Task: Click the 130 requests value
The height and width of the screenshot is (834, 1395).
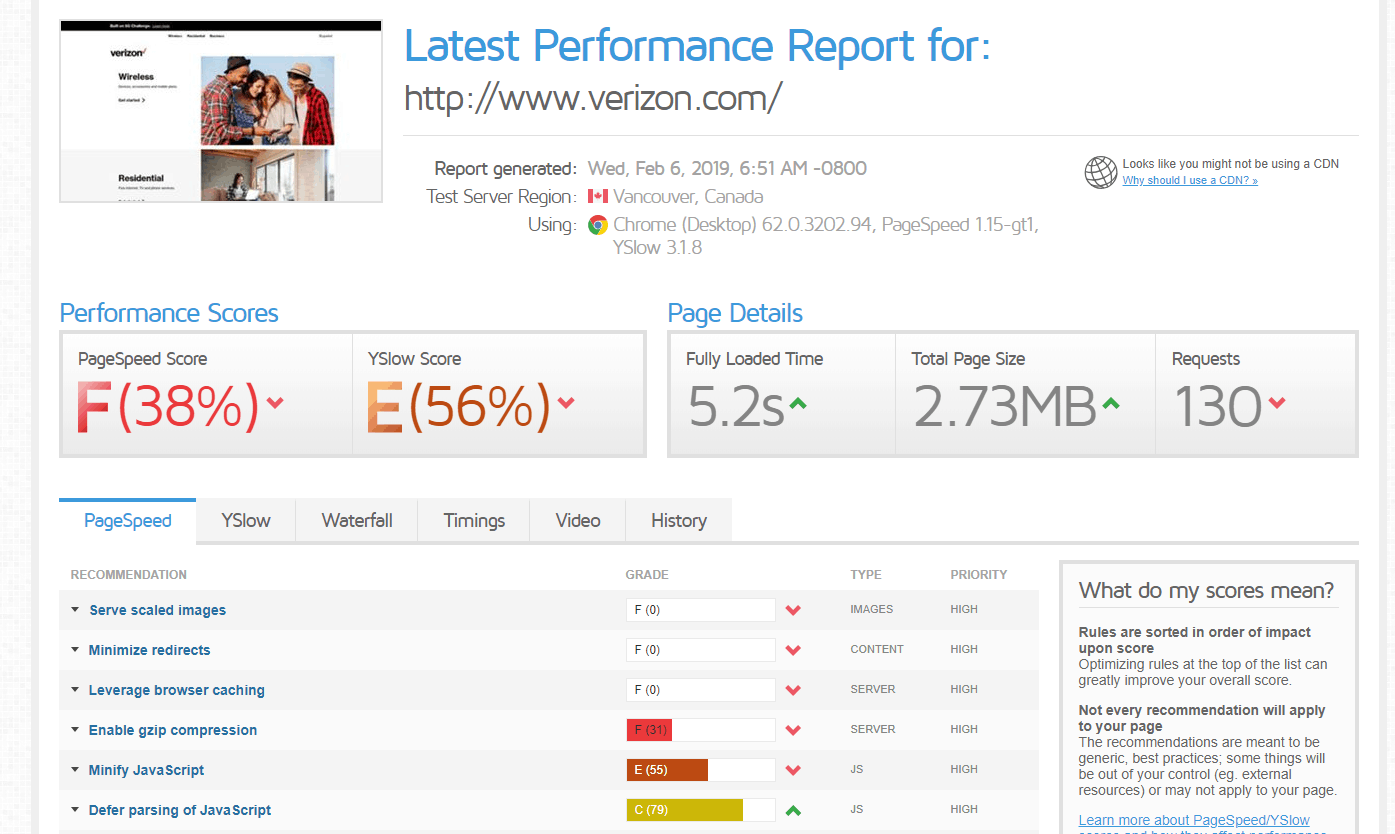Action: tap(1217, 408)
